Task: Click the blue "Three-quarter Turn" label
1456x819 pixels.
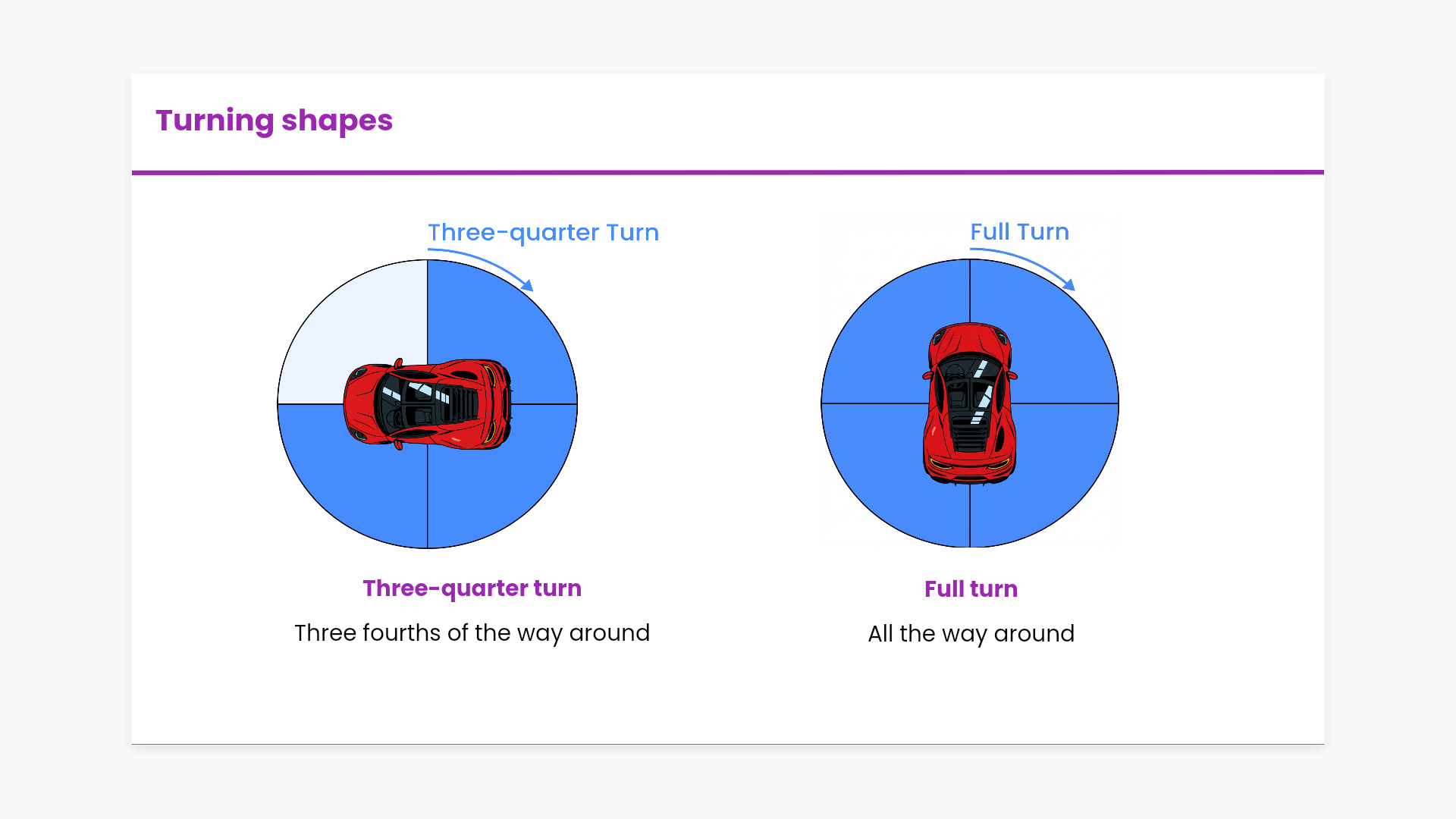Action: tap(543, 232)
